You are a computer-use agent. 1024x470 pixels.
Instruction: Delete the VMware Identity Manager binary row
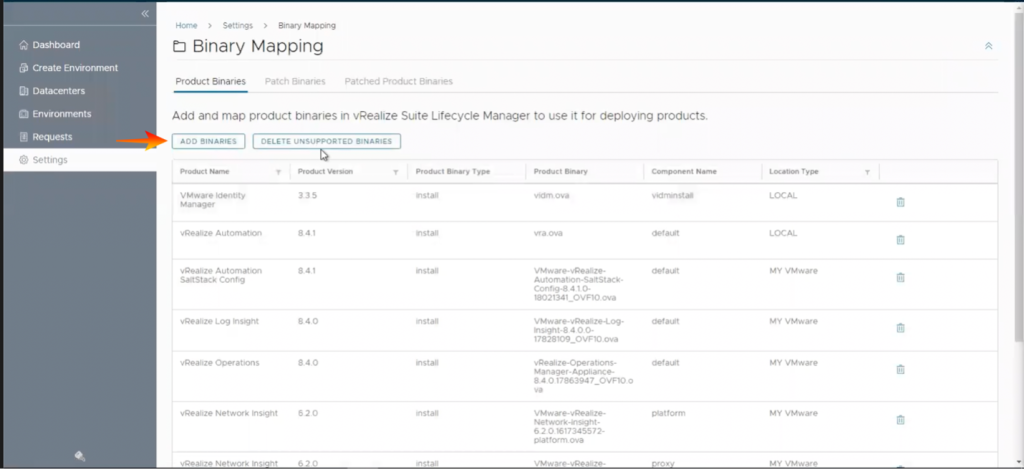(900, 202)
